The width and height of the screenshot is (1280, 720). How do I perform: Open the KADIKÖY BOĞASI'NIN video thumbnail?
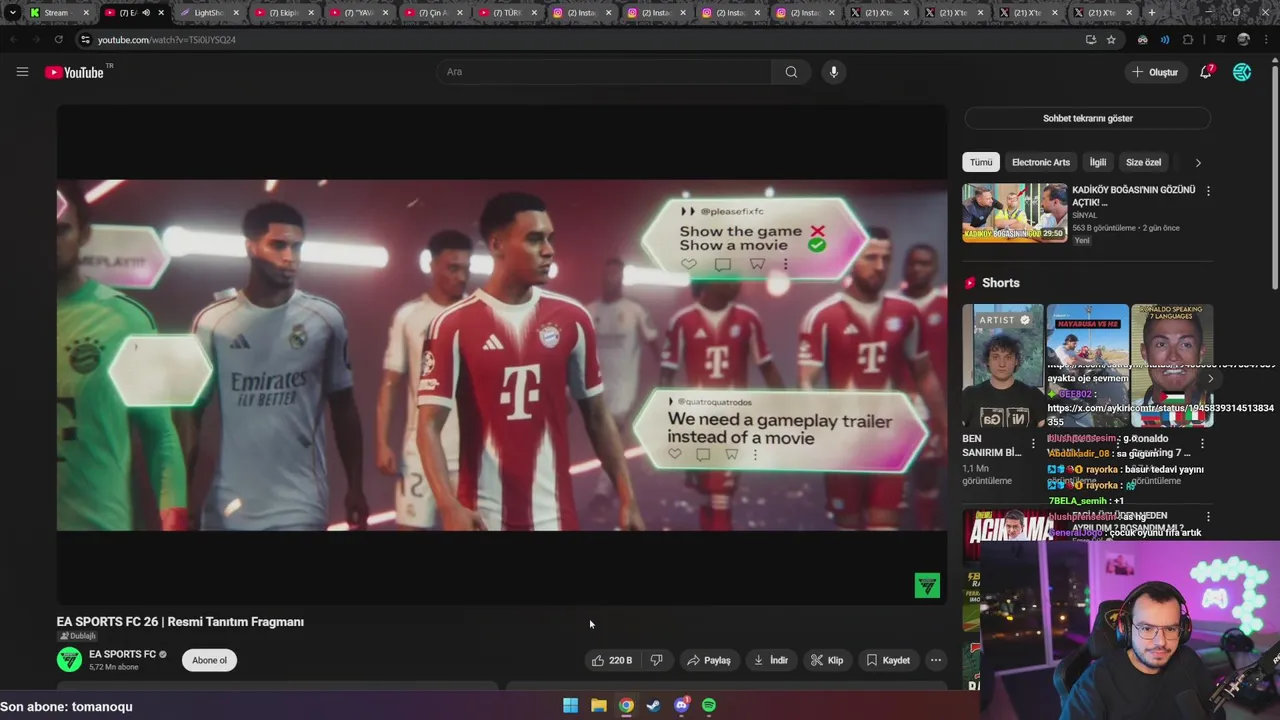coord(1015,212)
